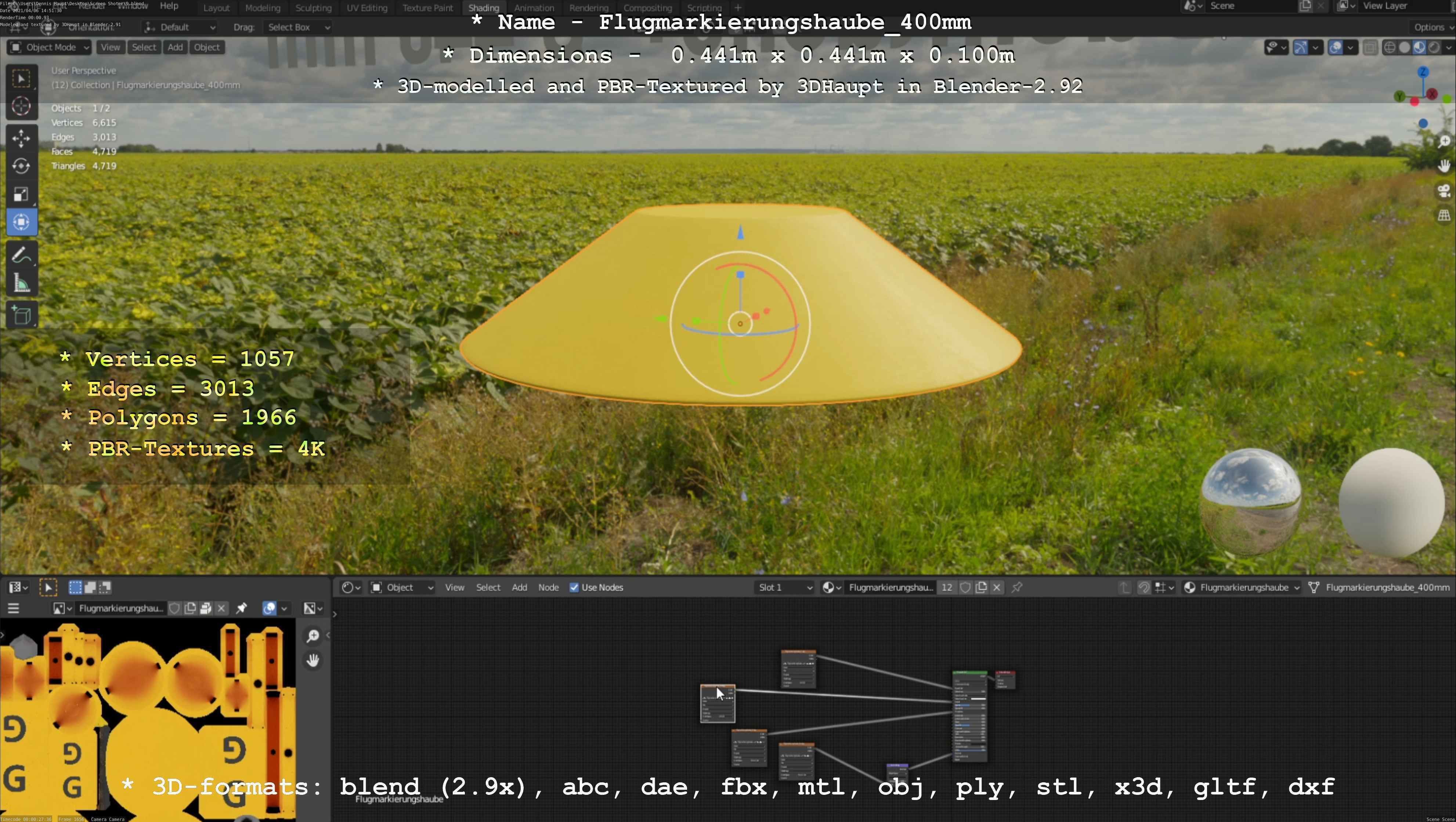Click the viewport zoom magnifier icon

1444,141
